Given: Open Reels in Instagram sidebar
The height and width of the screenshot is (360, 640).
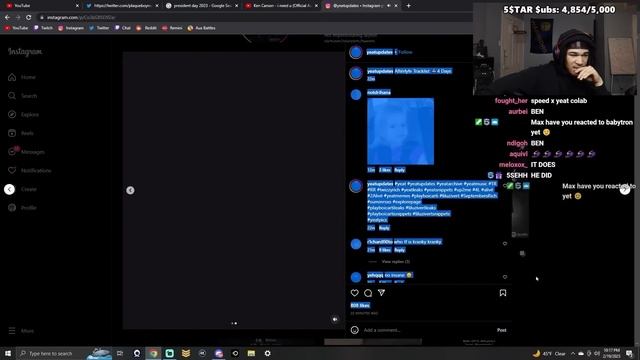Looking at the screenshot, I should [21, 133].
